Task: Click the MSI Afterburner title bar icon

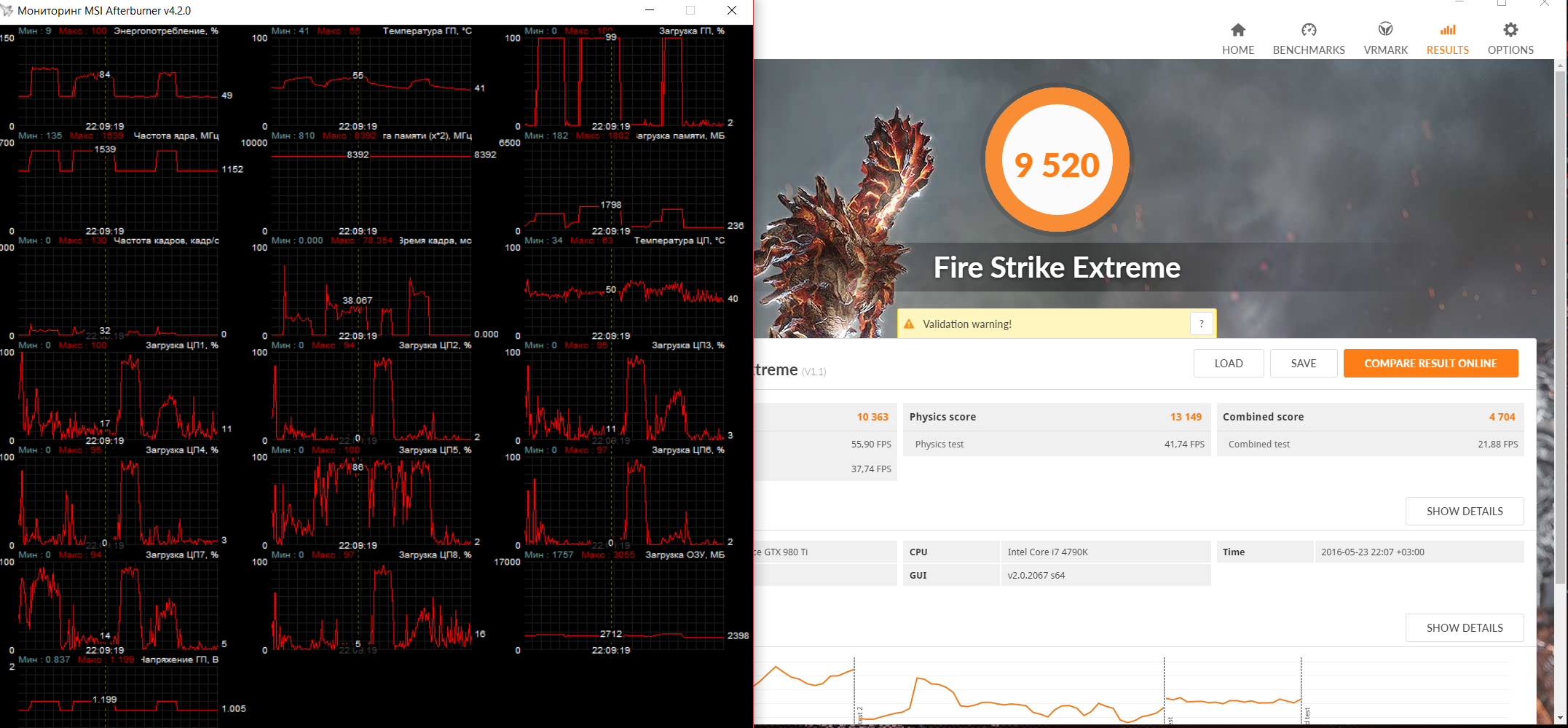Action: (x=7, y=10)
